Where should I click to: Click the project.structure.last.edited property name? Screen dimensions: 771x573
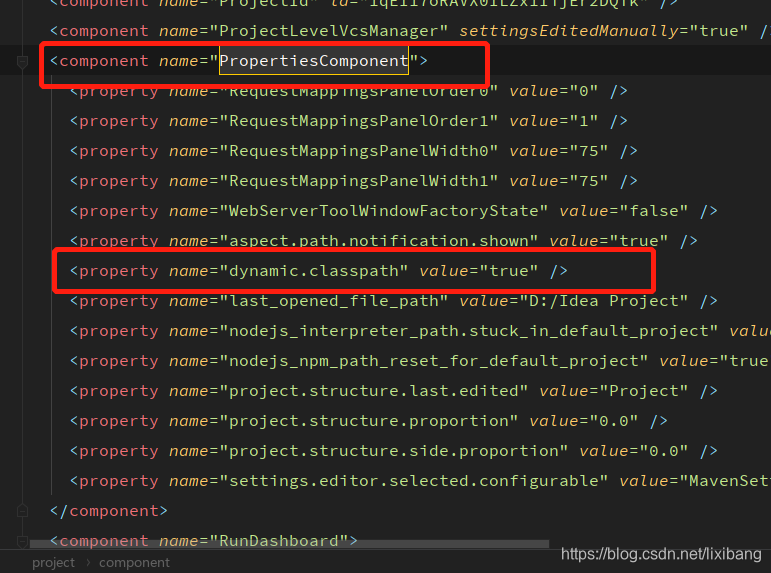click(374, 391)
